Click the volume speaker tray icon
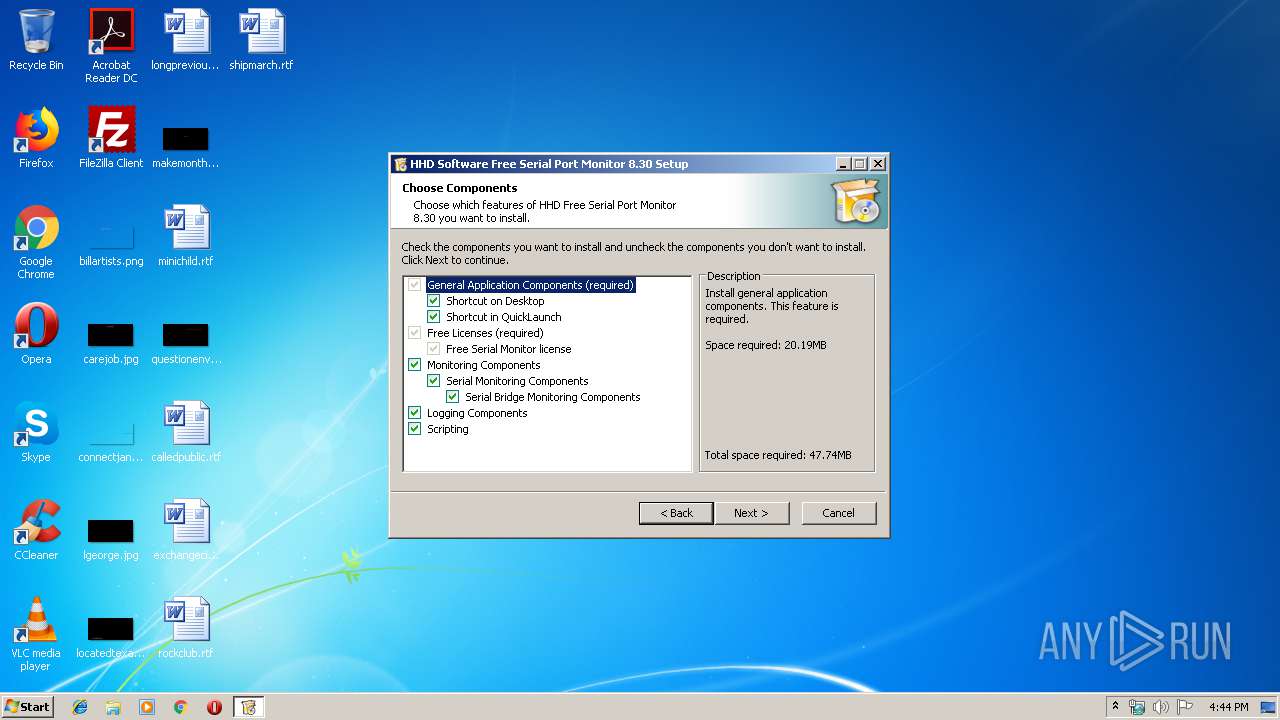This screenshot has height=720, width=1280. click(1160, 707)
